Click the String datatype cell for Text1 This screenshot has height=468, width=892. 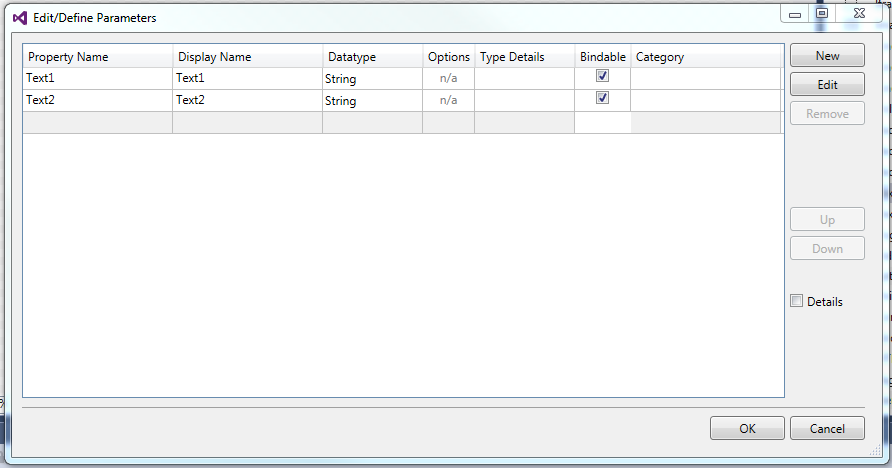coord(373,78)
